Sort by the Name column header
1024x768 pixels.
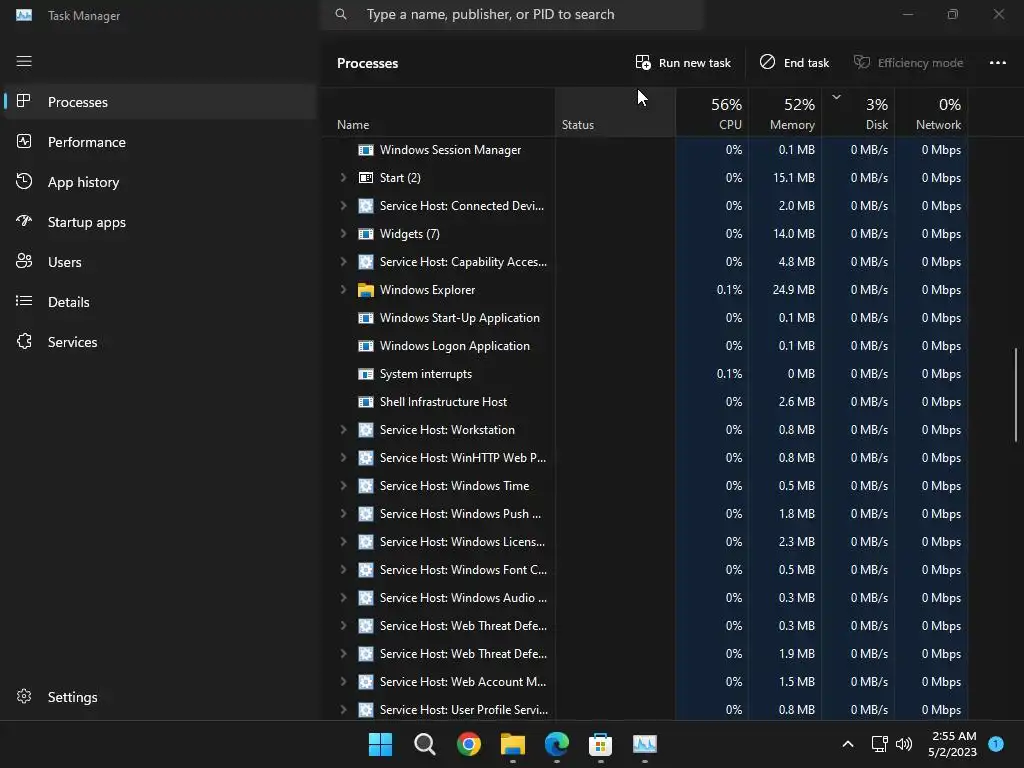coord(438,113)
